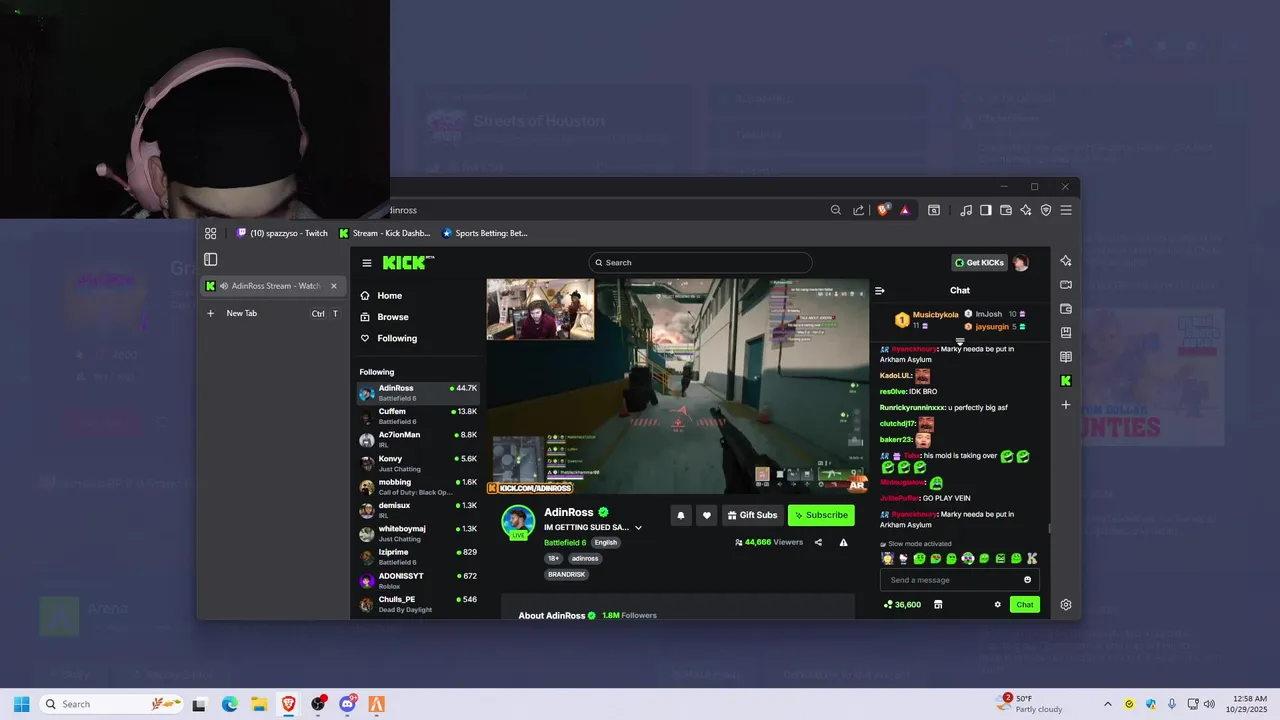
Task: Select the AdinRoss Stream vertical tab
Action: pos(272,286)
